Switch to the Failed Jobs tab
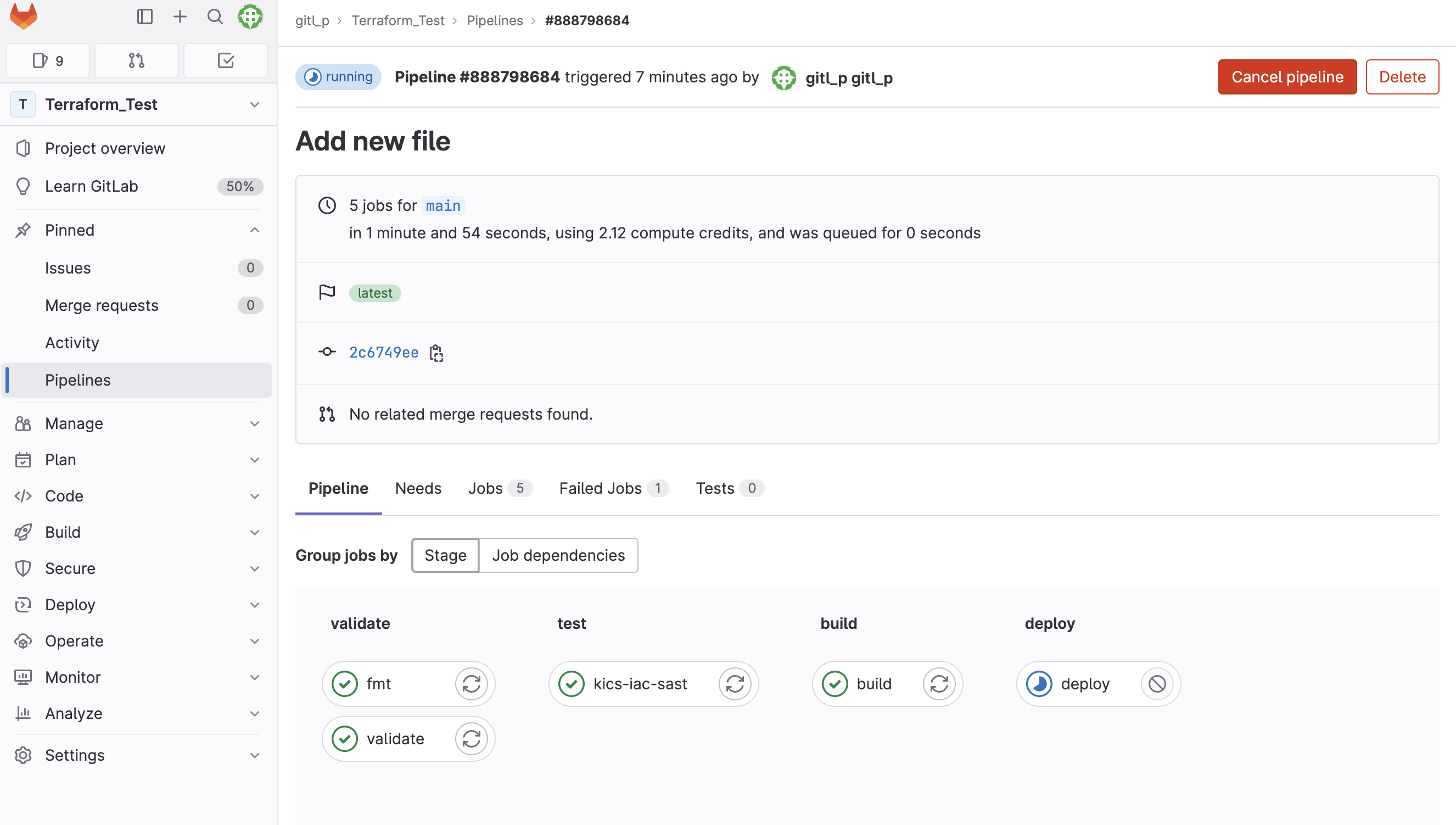The width and height of the screenshot is (1456, 825). [600, 488]
